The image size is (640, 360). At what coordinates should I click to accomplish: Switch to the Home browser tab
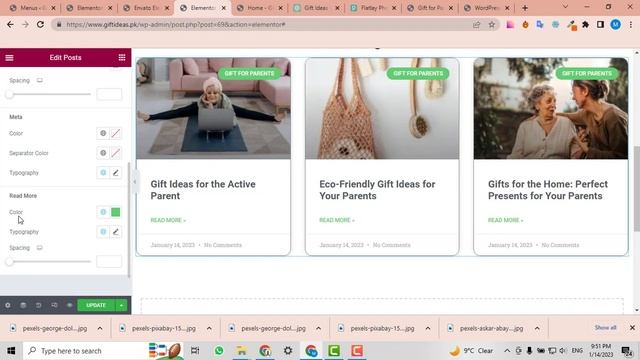260,8
